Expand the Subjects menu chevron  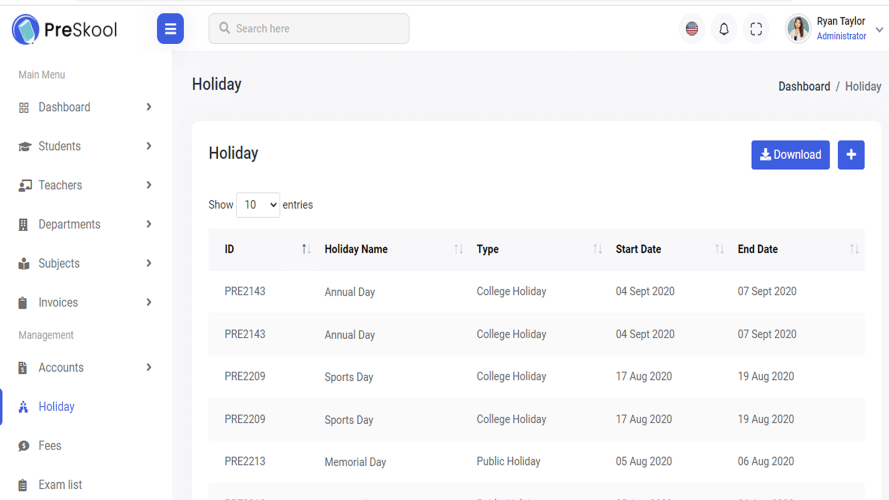149,264
